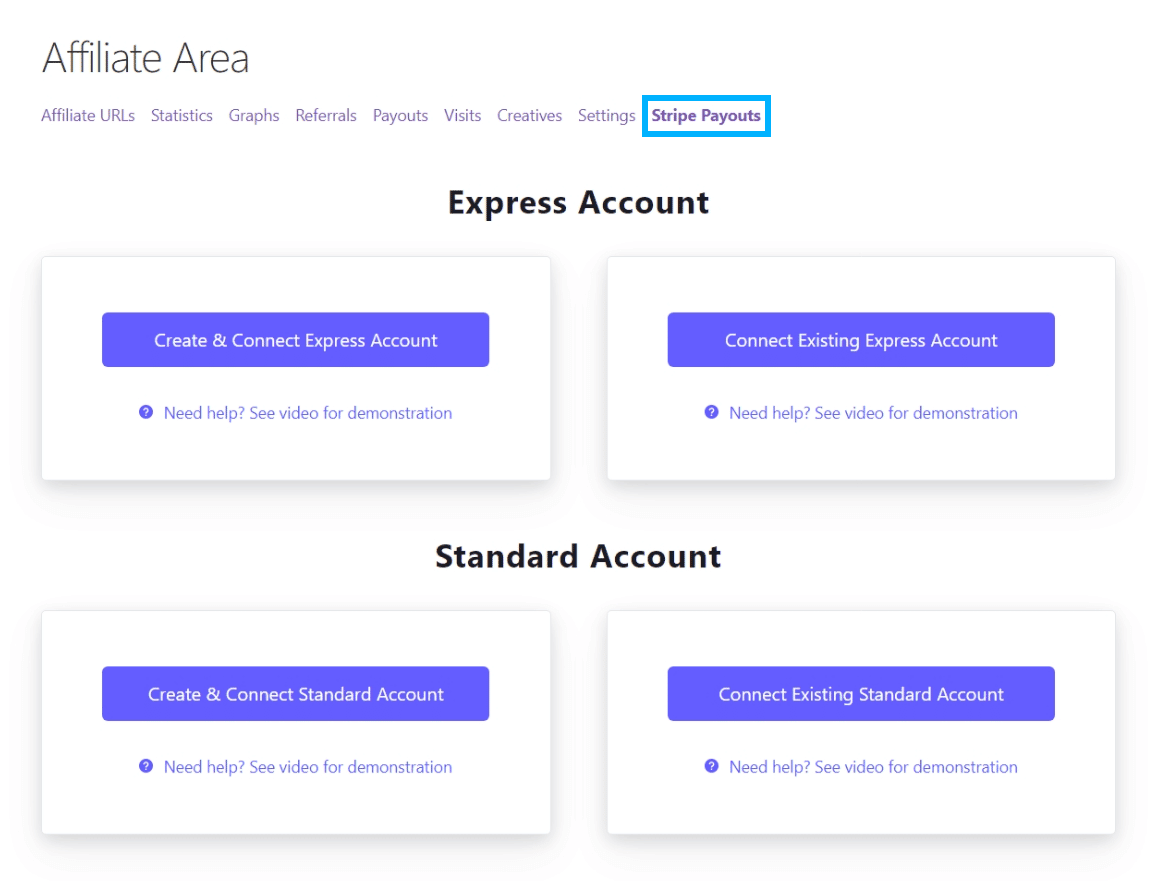Click Connect Existing Standard Account button
This screenshot has height=881, width=1157.
click(861, 694)
